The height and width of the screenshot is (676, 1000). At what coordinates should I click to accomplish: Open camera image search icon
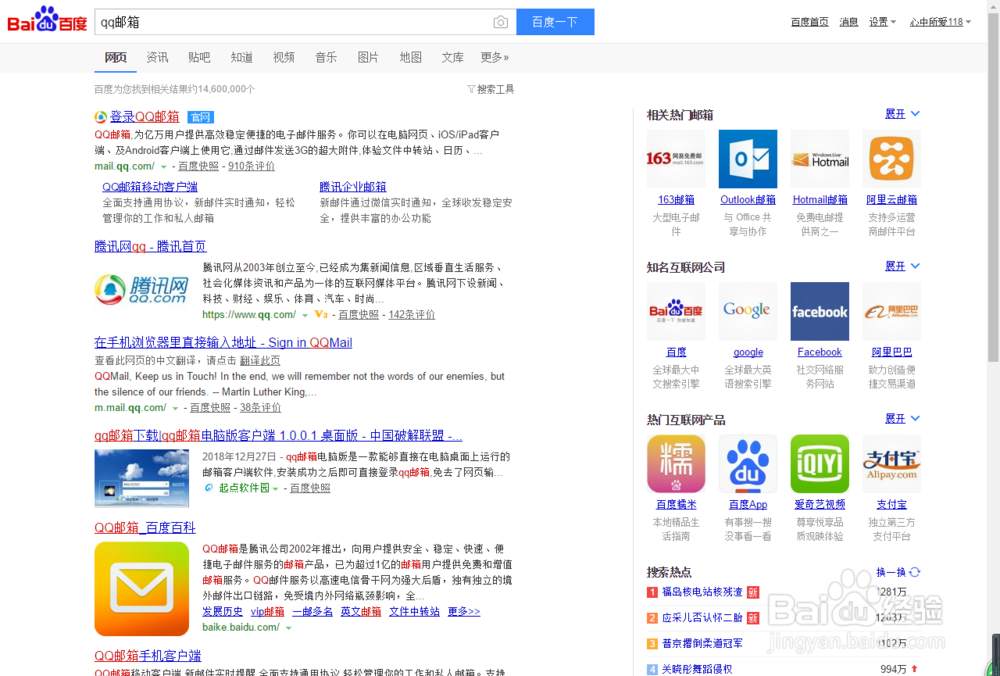point(501,22)
